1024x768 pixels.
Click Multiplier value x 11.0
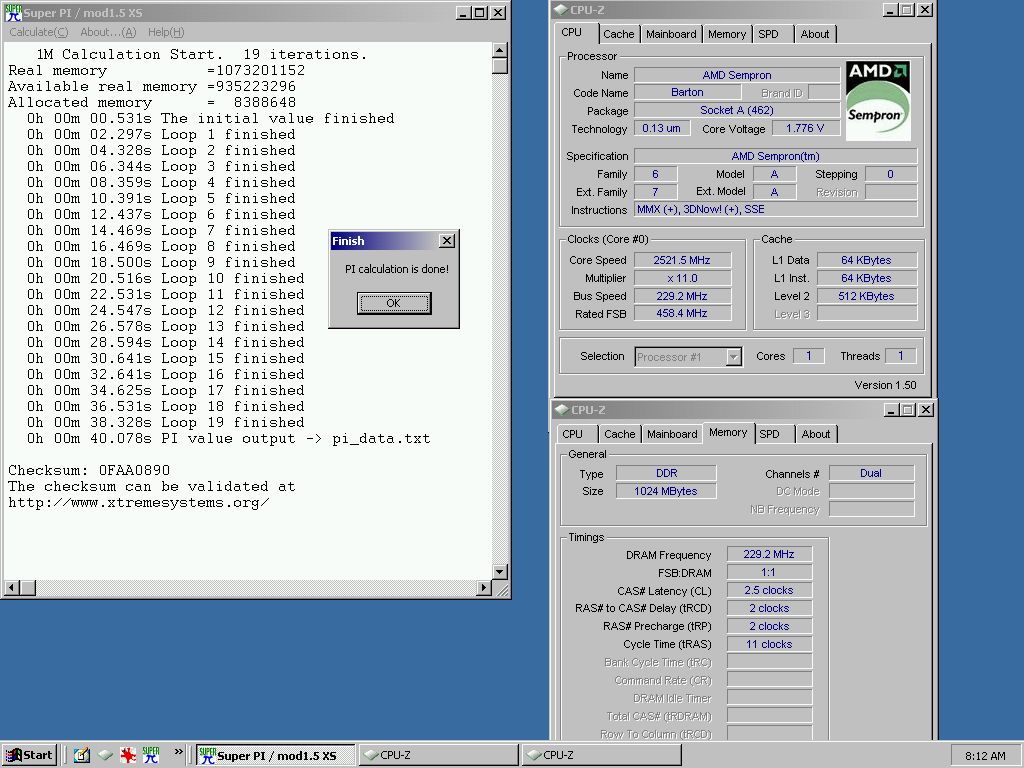click(x=682, y=278)
